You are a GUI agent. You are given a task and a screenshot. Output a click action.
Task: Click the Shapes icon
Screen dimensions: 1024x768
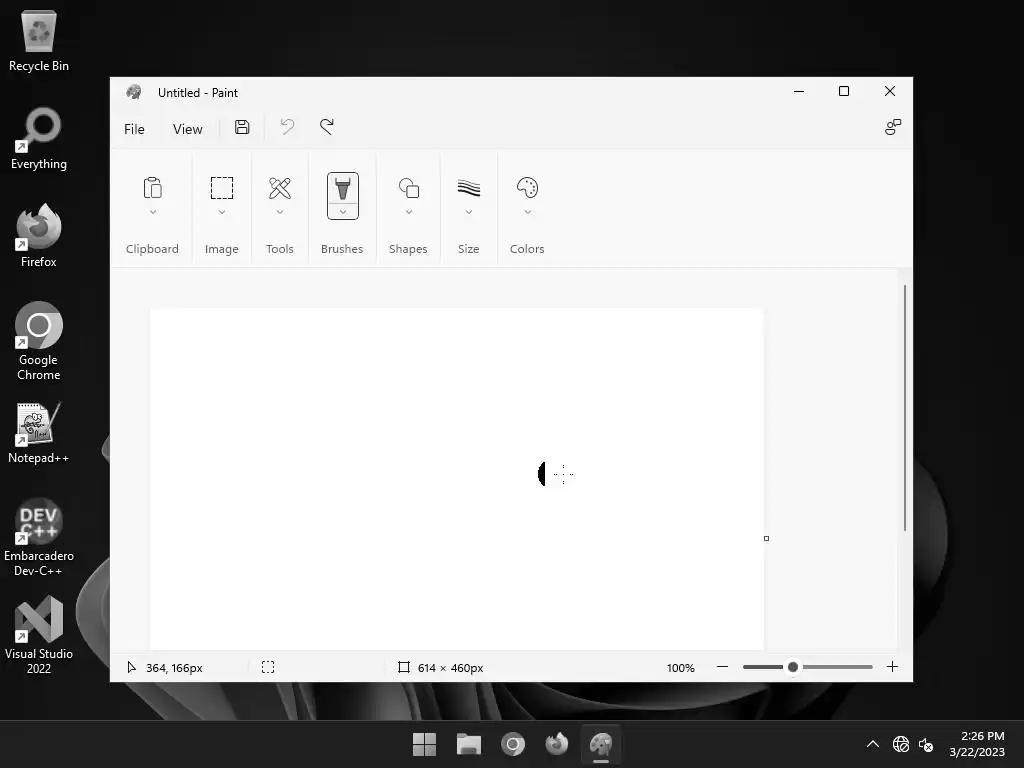[x=409, y=188]
